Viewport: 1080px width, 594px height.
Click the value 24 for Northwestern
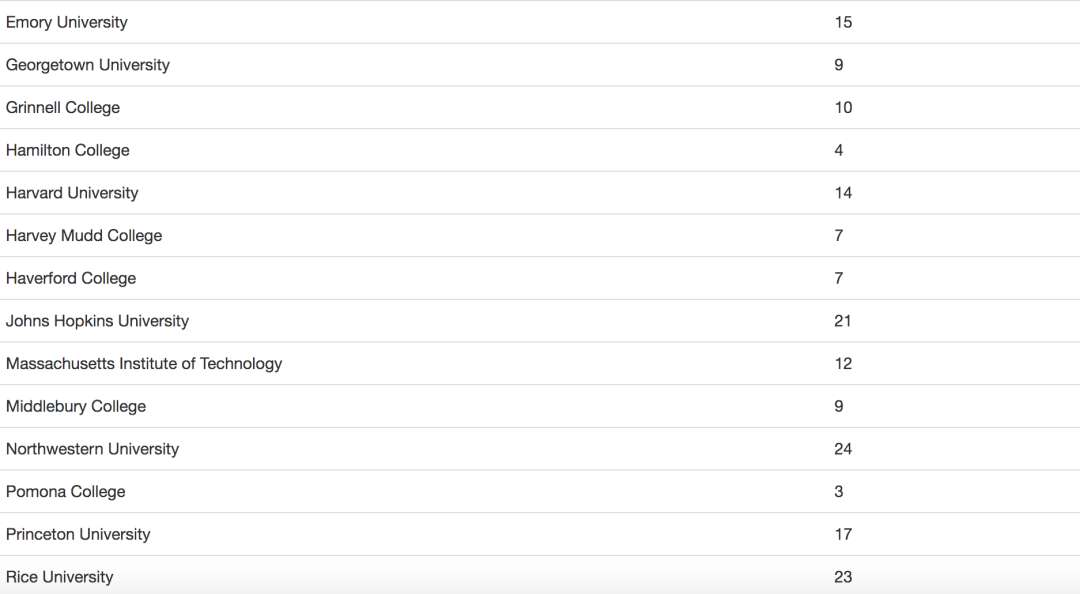pos(843,449)
